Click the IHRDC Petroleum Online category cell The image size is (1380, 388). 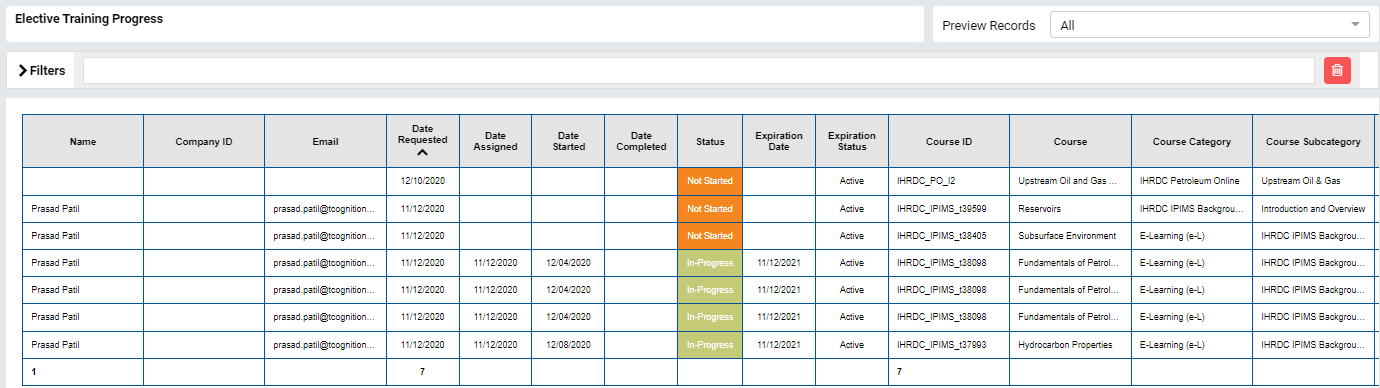(1192, 181)
